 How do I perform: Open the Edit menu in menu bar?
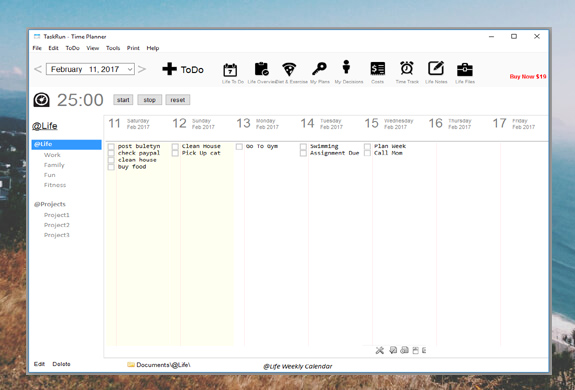[54, 48]
